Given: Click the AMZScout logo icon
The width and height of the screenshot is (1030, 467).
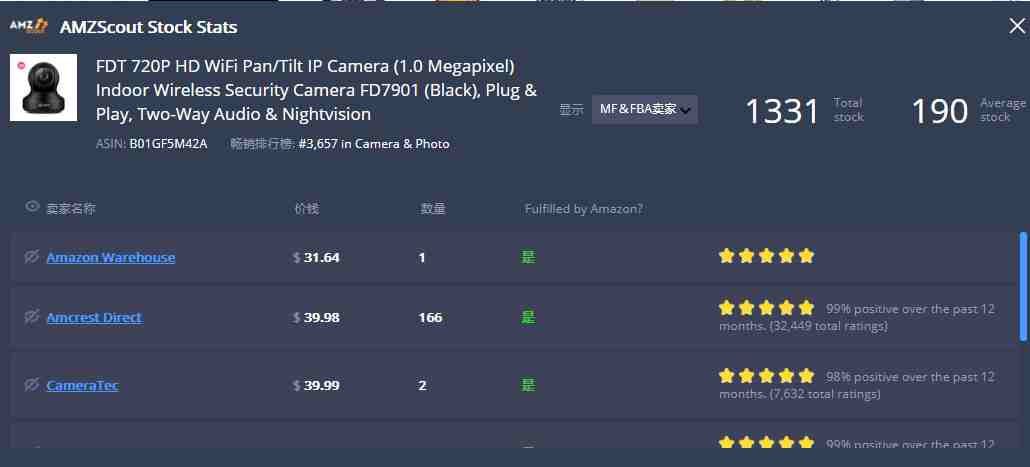Looking at the screenshot, I should [x=28, y=26].
